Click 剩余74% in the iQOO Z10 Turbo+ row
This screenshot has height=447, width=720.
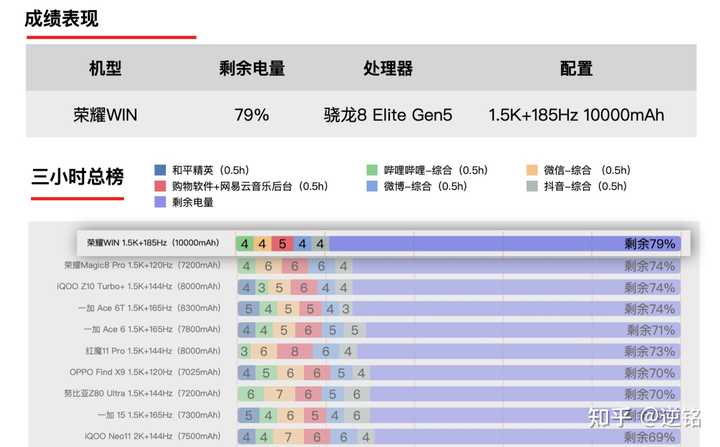point(649,288)
